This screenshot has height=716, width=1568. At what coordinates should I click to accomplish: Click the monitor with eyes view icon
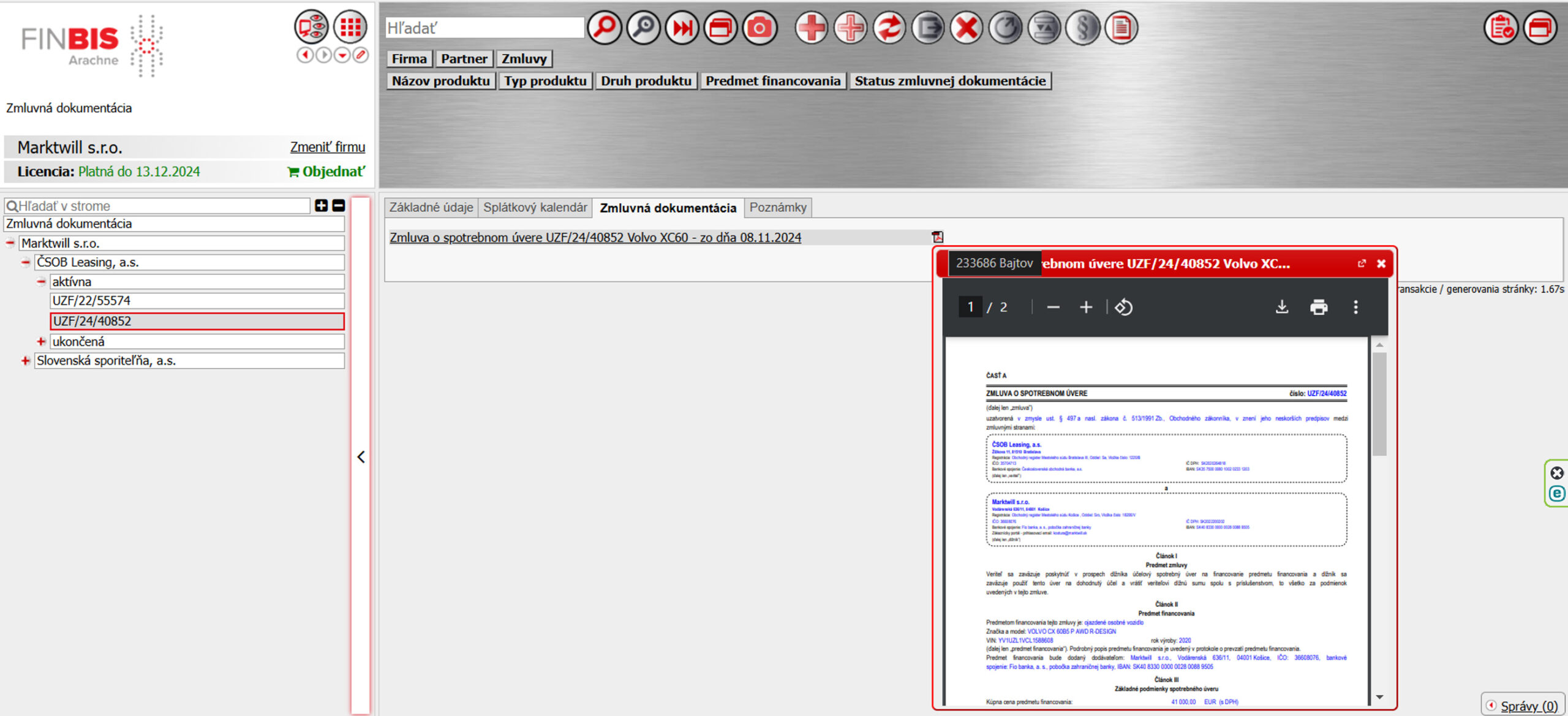(311, 26)
